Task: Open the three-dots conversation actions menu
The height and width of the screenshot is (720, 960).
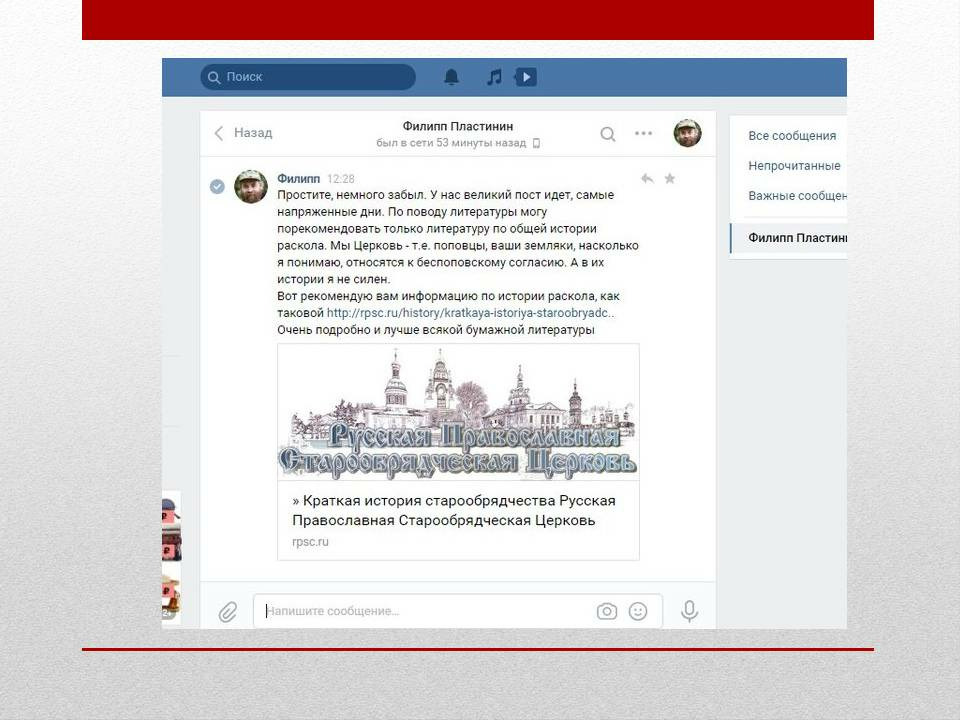Action: (643, 134)
